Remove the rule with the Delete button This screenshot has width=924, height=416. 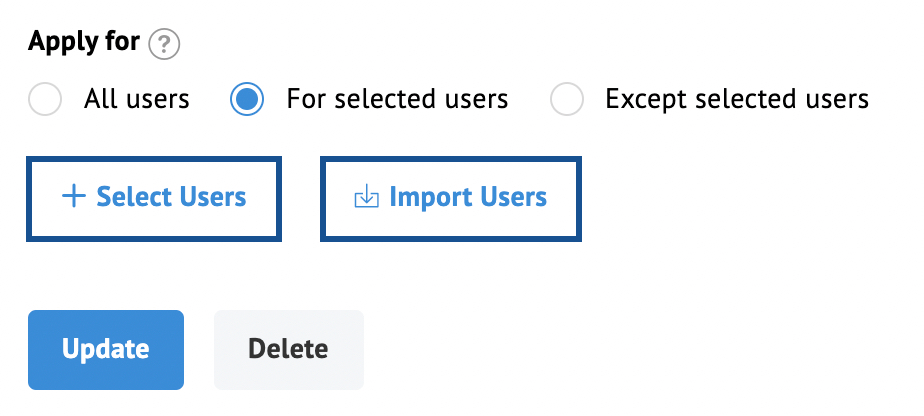click(289, 350)
